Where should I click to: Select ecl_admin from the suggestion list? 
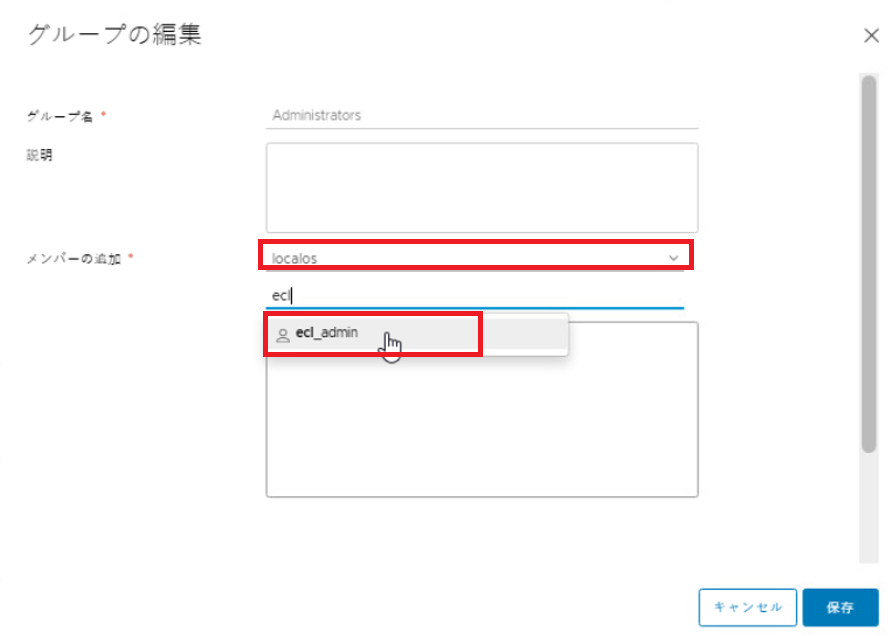(x=327, y=333)
